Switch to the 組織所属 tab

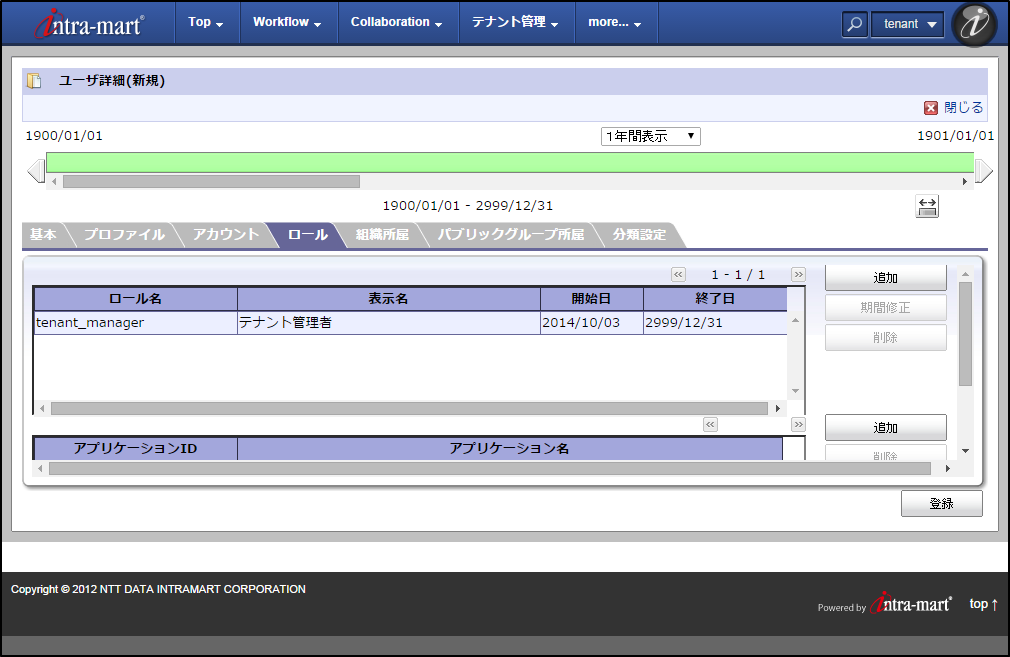coord(382,235)
